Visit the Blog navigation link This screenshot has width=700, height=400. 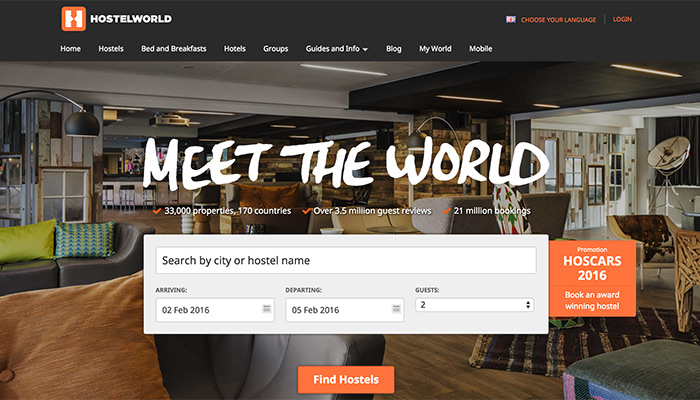[x=394, y=49]
